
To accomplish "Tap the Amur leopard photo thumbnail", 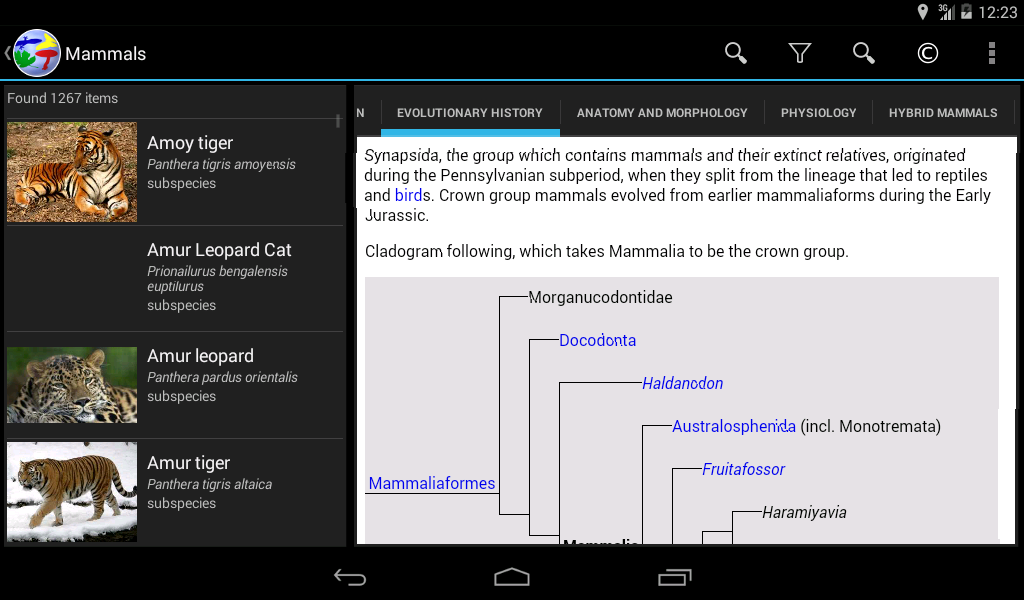I will point(72,385).
